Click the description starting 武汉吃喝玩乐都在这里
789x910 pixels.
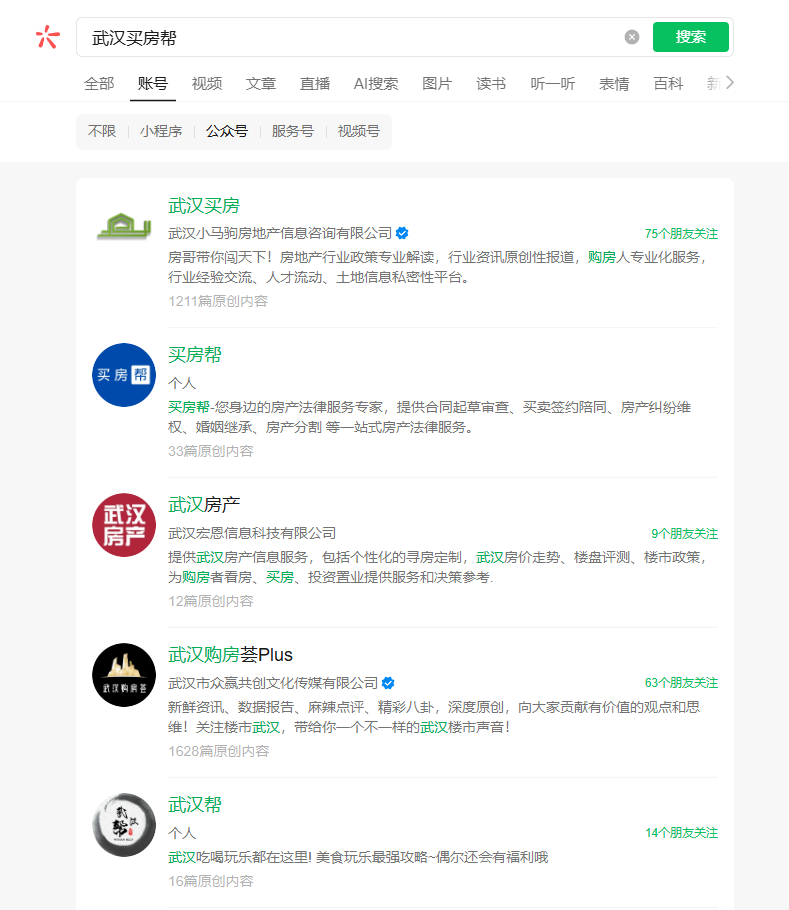pos(358,857)
